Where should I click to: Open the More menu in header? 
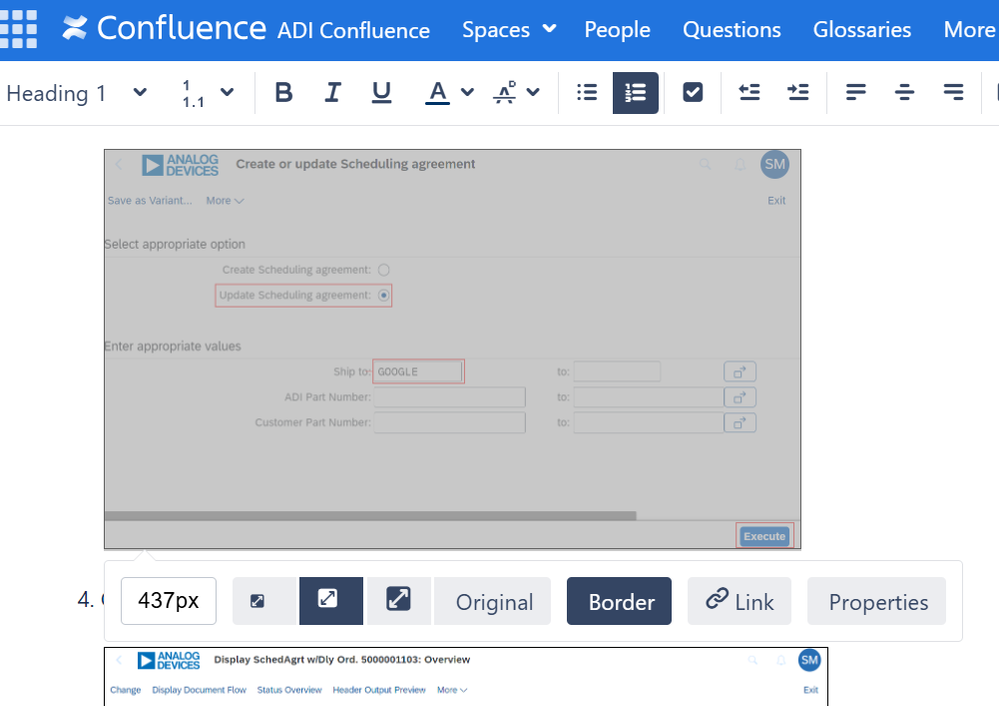point(970,29)
